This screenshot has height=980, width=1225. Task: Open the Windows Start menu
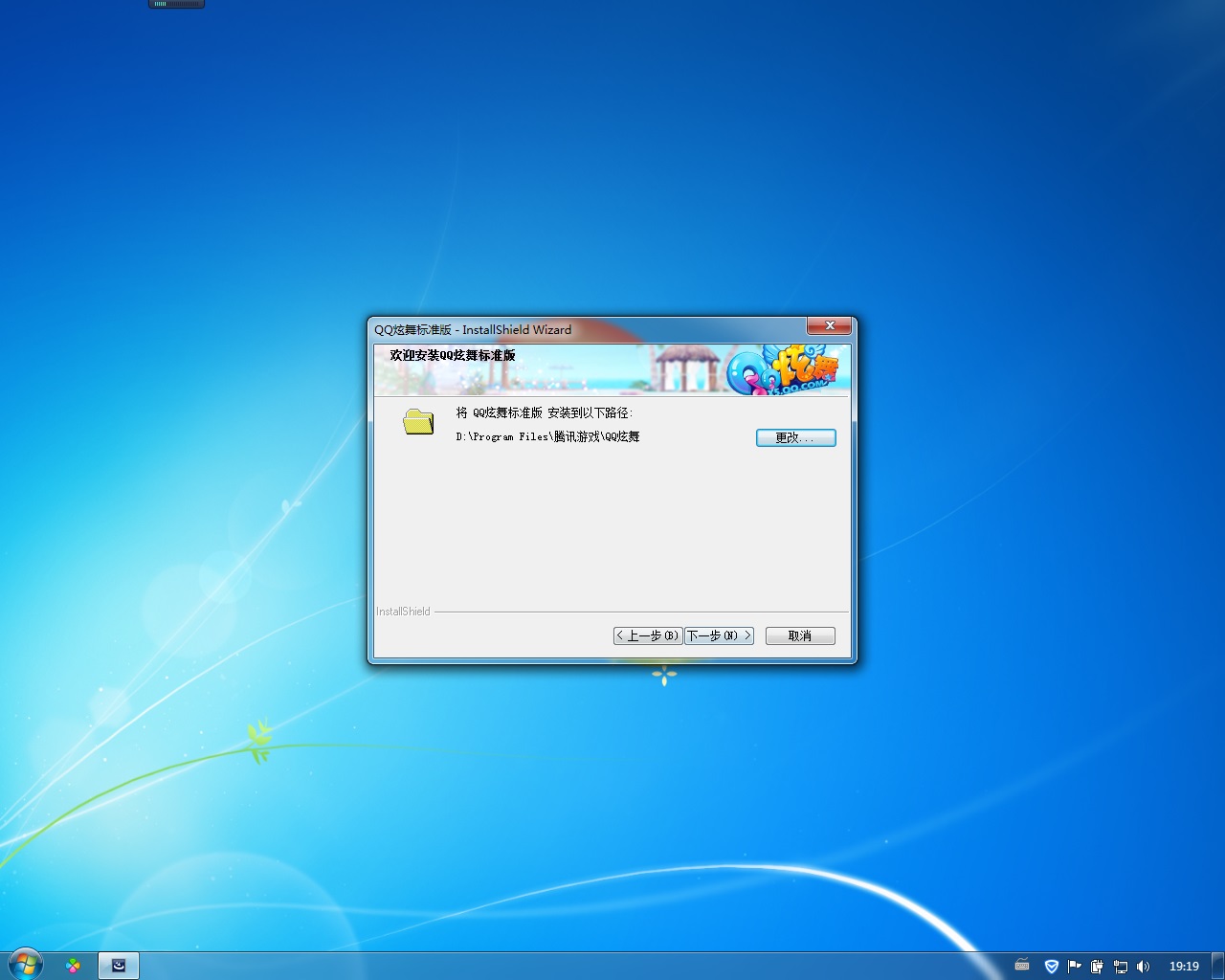coord(25,965)
